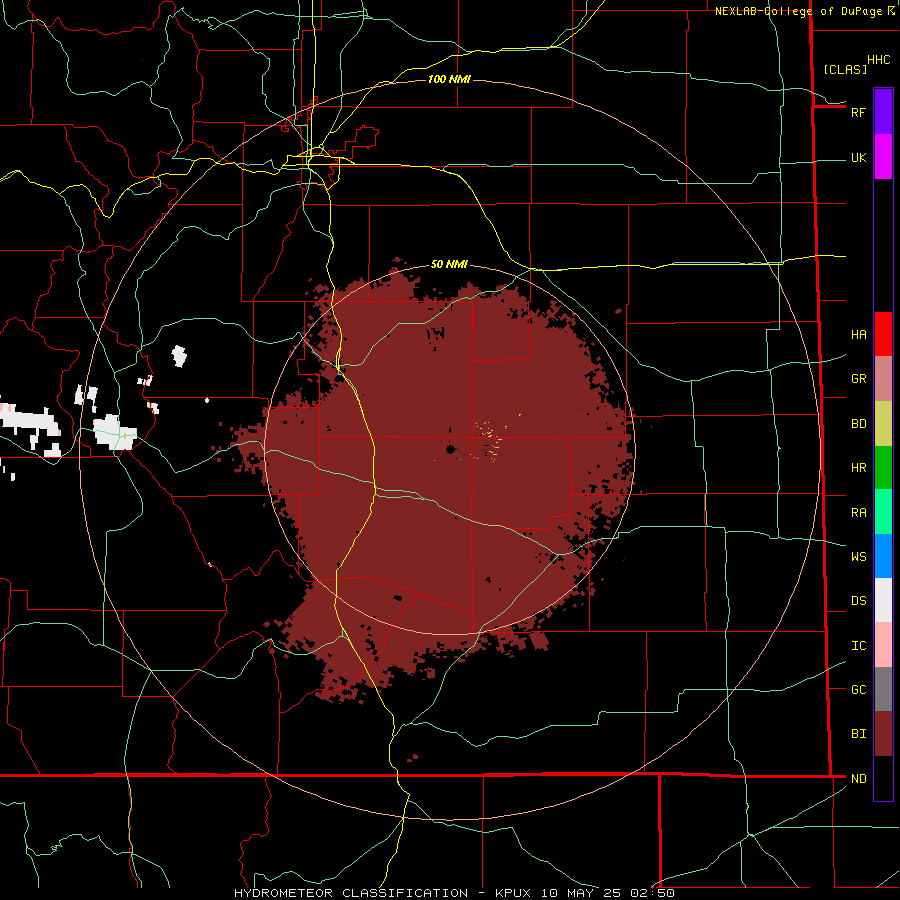Click the 'DS' legend label

[859, 601]
